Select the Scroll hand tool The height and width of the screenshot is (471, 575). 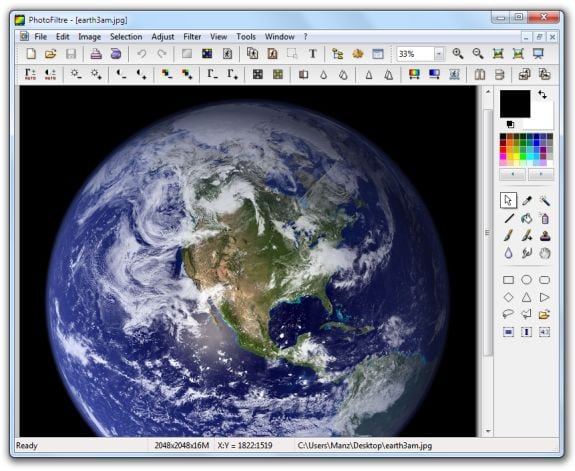click(545, 253)
